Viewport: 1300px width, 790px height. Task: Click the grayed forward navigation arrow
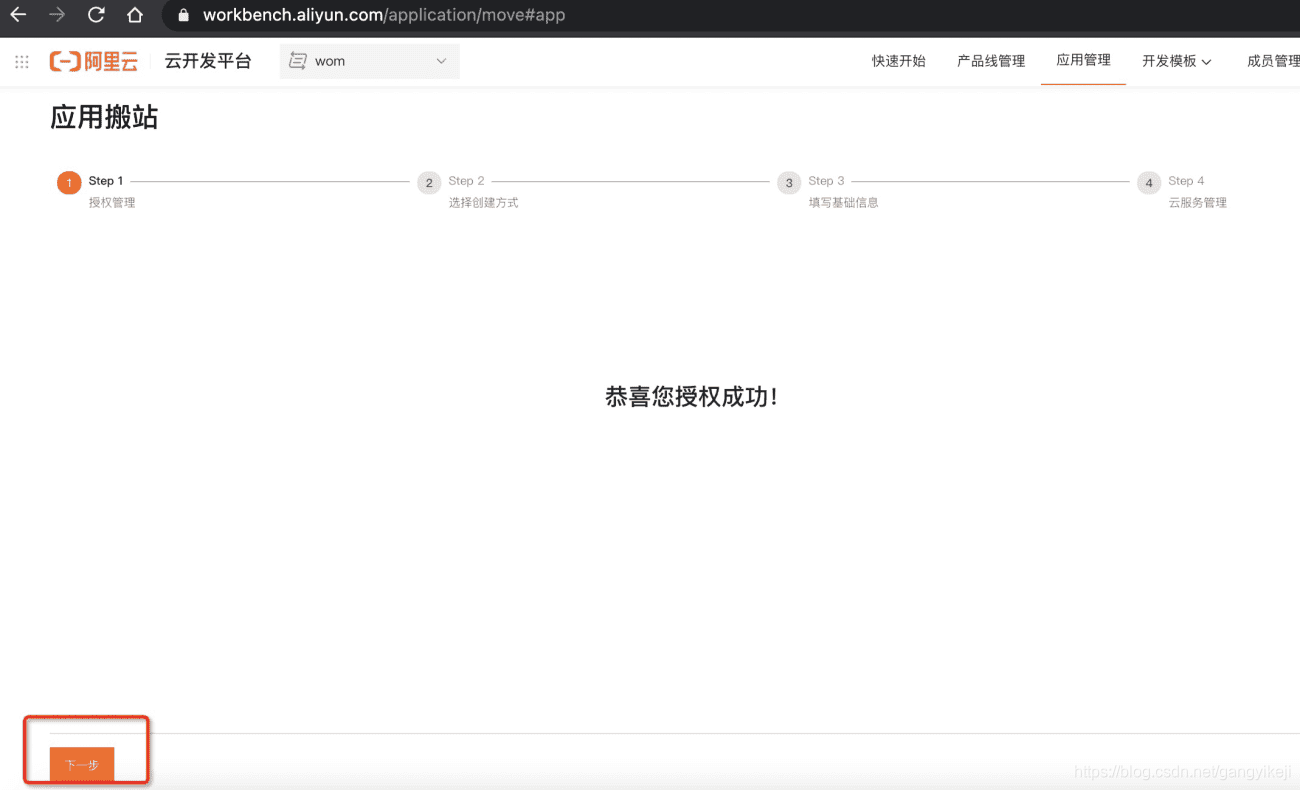57,15
